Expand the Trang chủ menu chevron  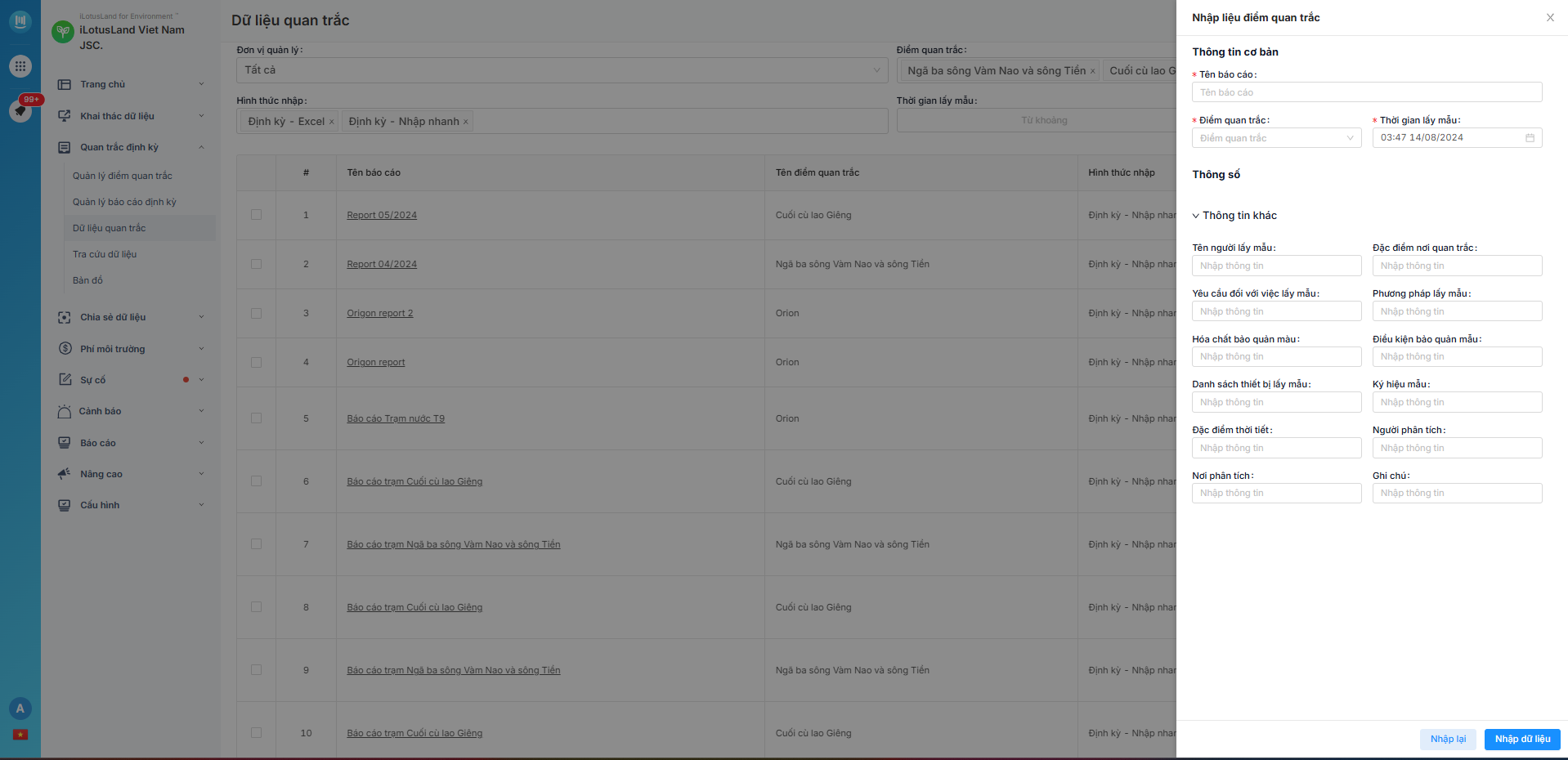[201, 84]
